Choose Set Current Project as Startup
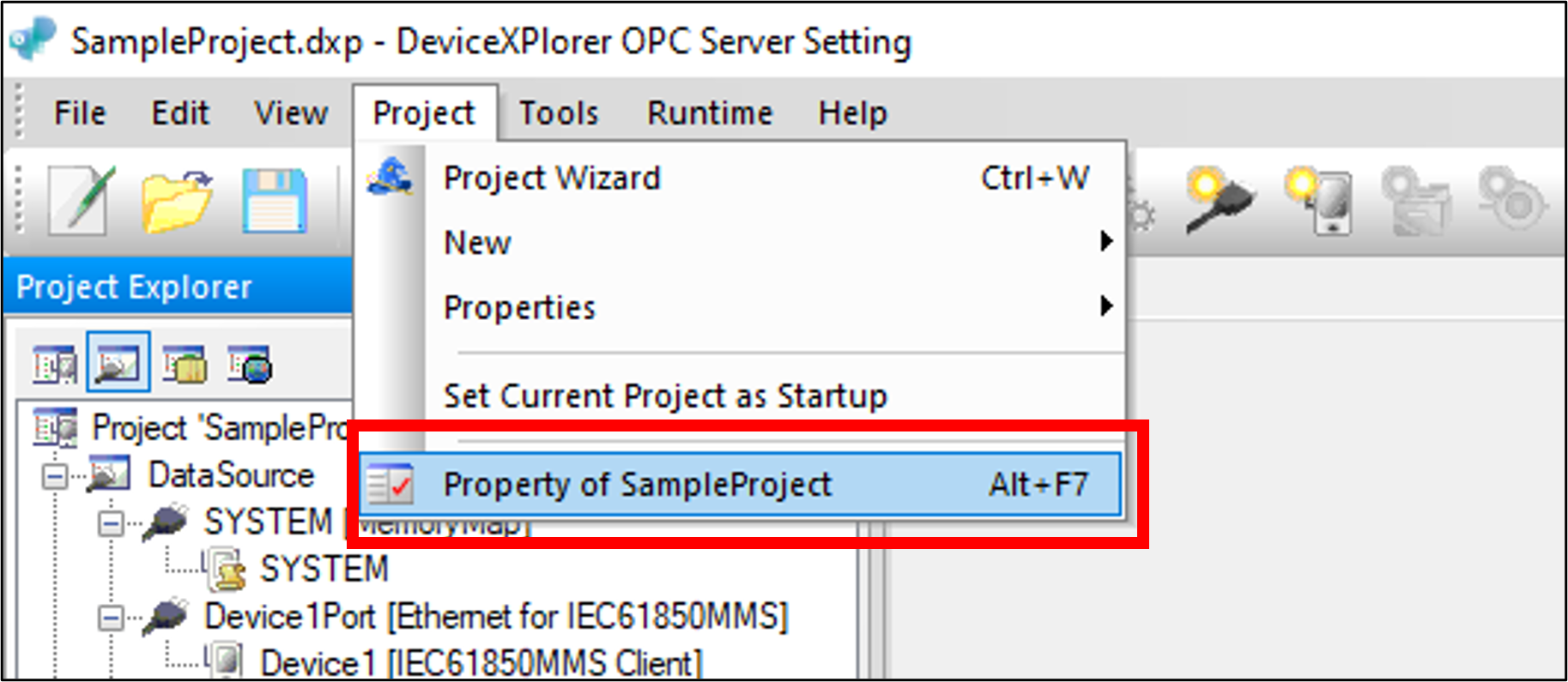Image resolution: width=1568 pixels, height=682 pixels. point(665,395)
